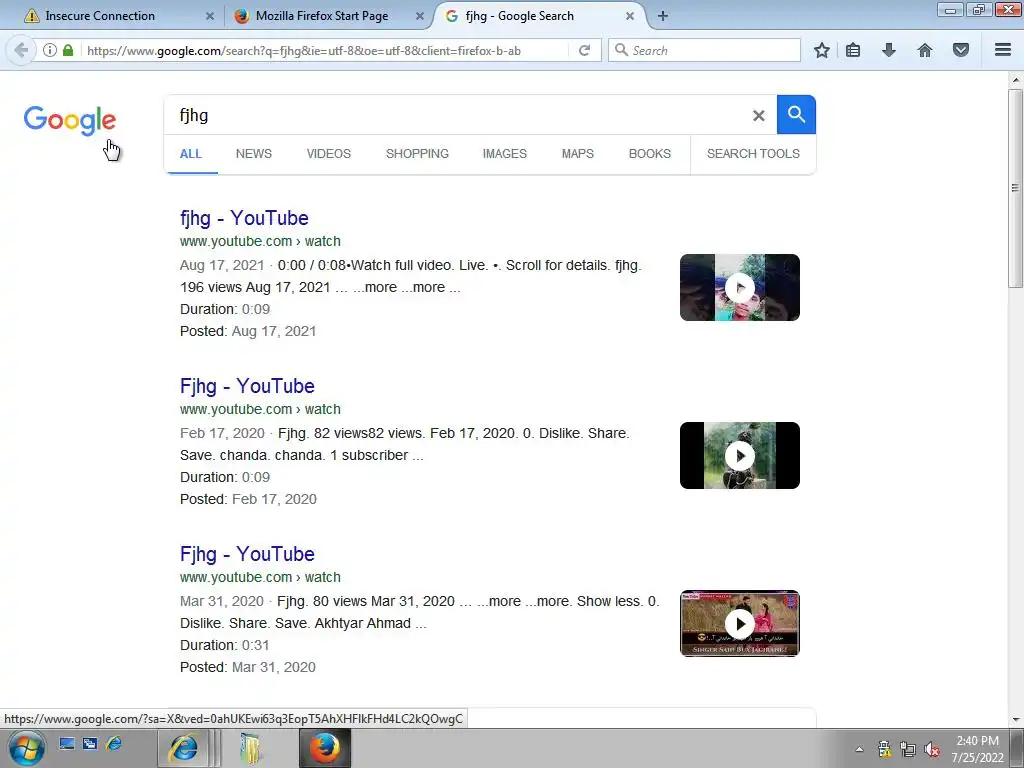Bookmark this page with the star icon
Viewport: 1024px width, 768px height.
click(822, 50)
